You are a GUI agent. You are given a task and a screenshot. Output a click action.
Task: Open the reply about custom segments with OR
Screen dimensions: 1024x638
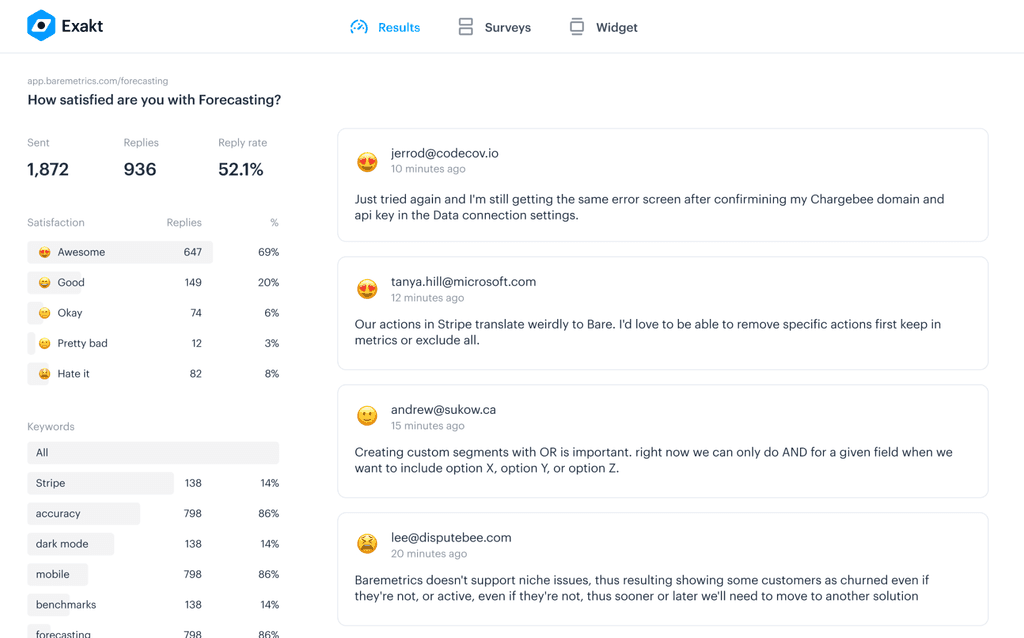[663, 441]
